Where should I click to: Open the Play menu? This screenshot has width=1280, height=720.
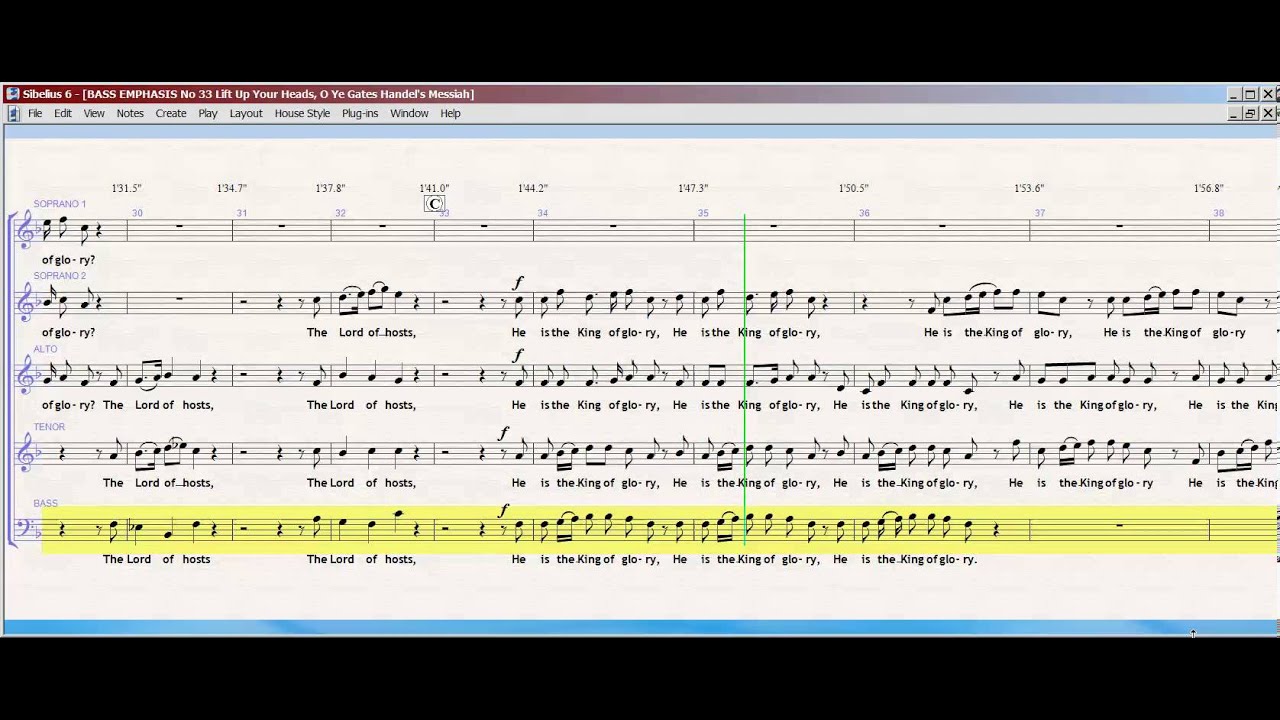(208, 114)
